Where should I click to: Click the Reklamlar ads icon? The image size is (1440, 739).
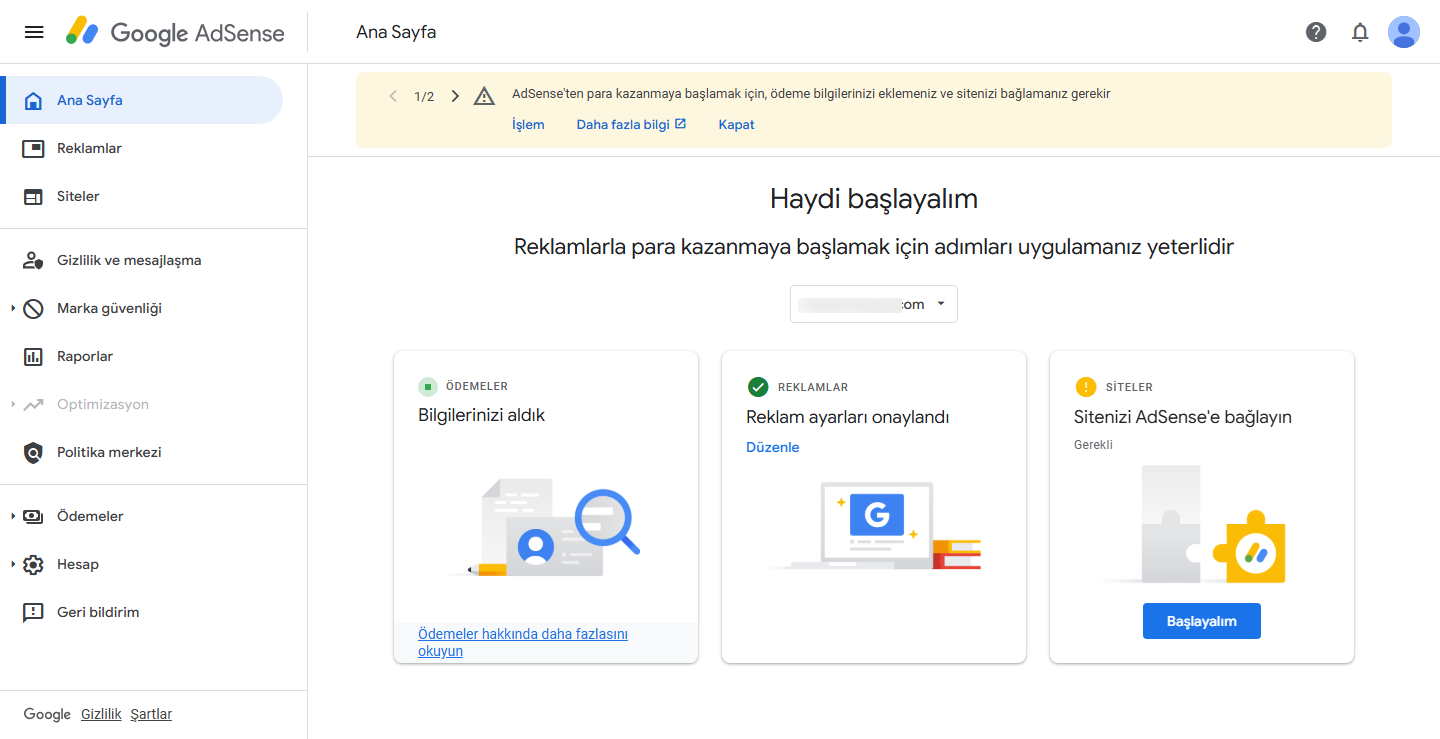click(x=33, y=148)
